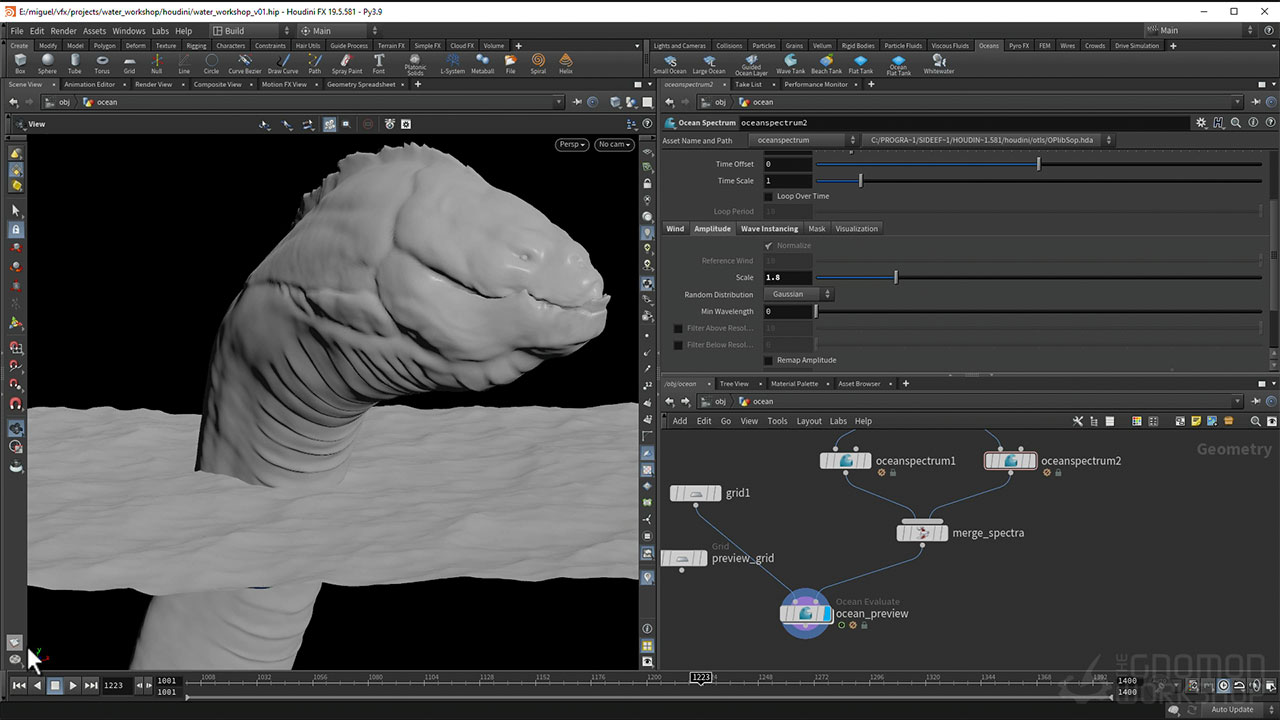Screen dimensions: 1280x720
Task: Check the Filter Above Resolution option
Action: pos(678,328)
